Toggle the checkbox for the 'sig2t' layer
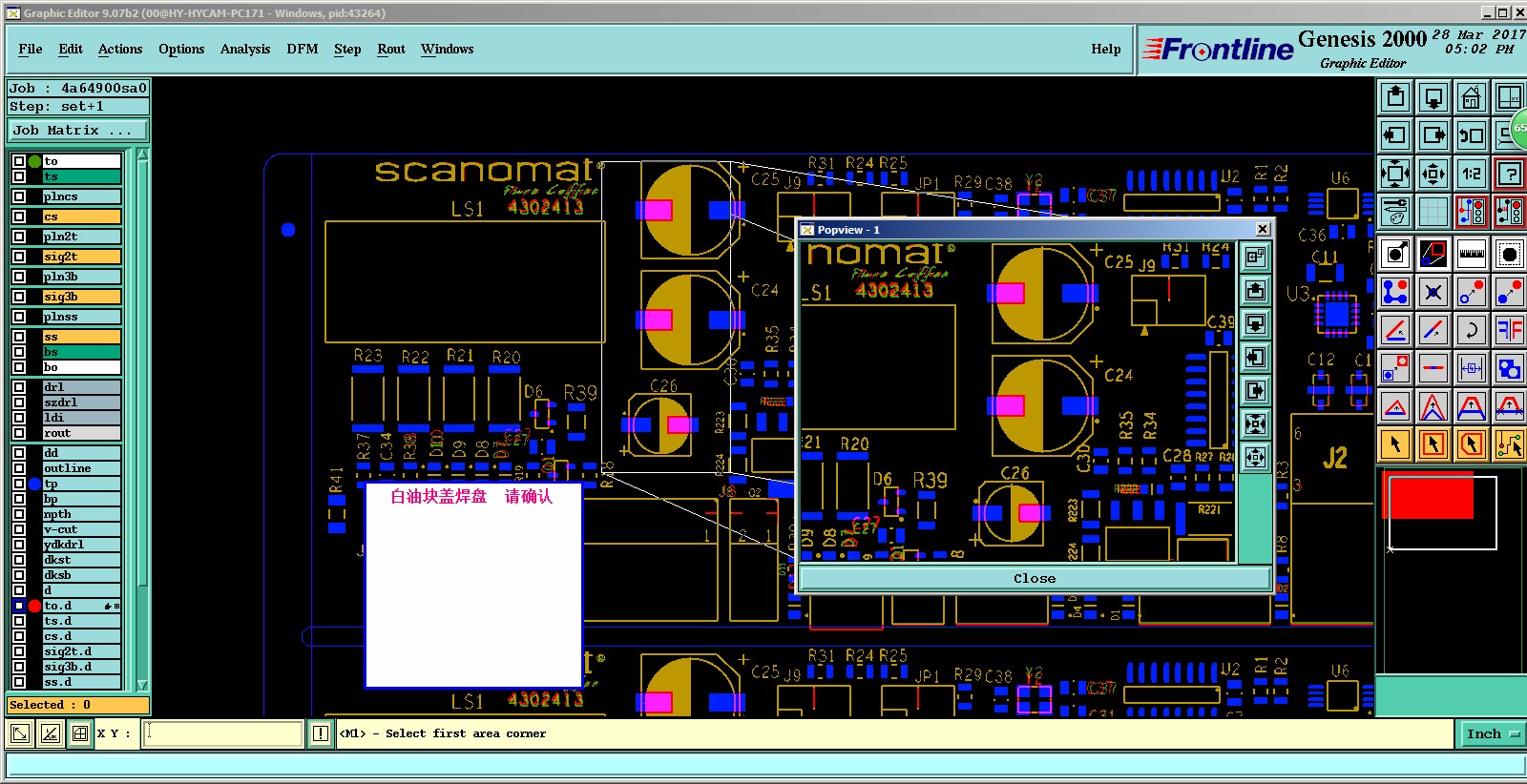Screen dimensions: 1527x784 click(19, 257)
